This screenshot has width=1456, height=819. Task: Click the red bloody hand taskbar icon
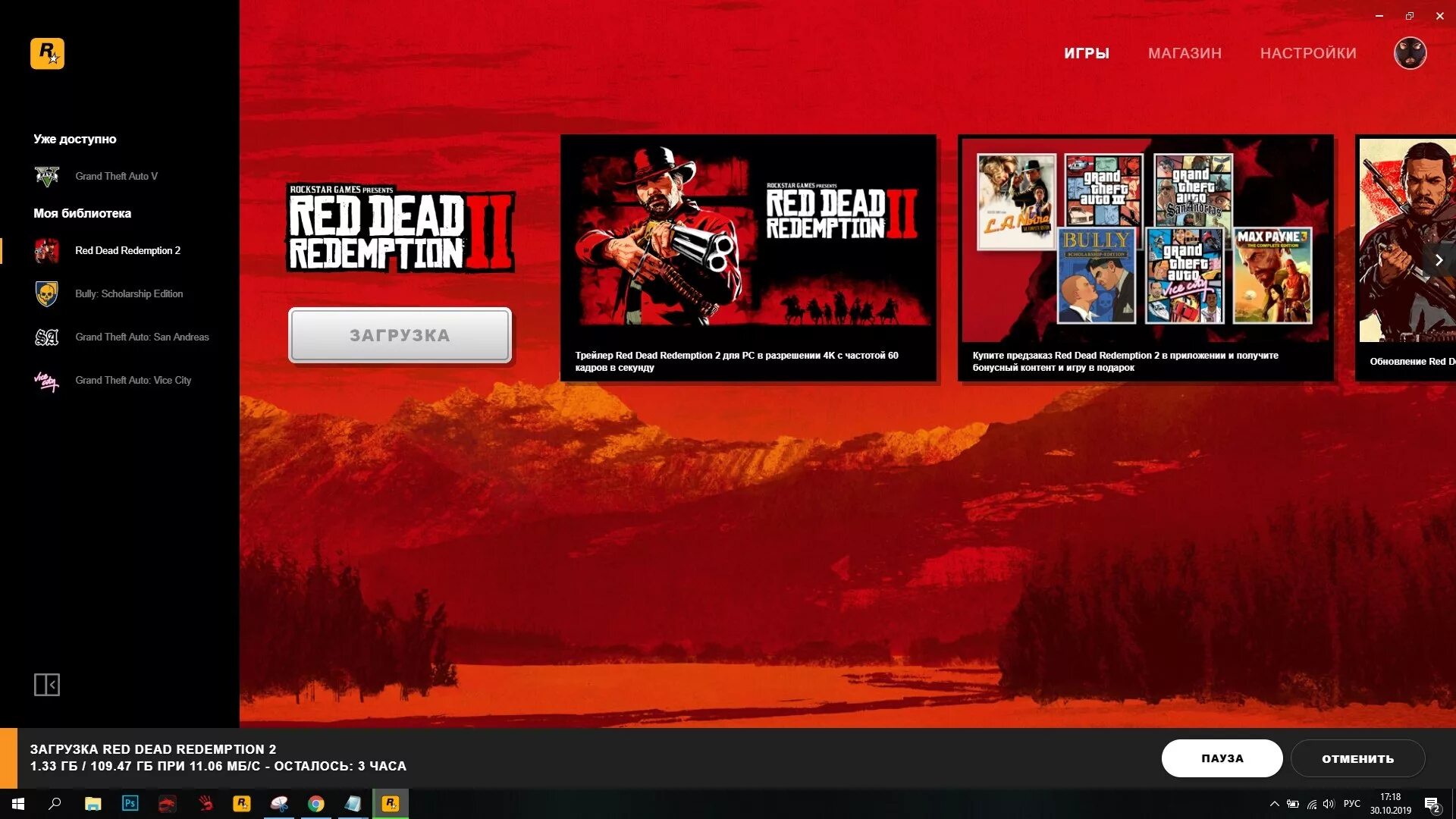click(206, 804)
